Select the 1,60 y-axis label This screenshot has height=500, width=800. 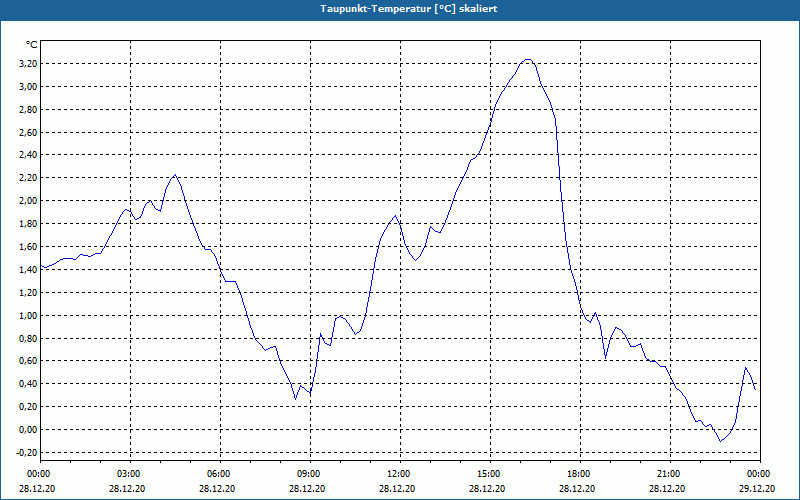pos(29,246)
